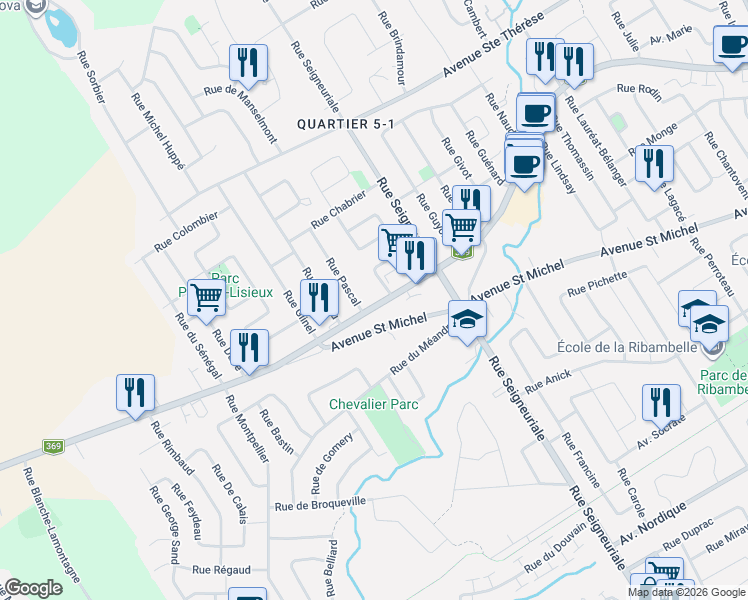Click the Rue Rodin street label
The height and width of the screenshot is (600, 748).
640,92
